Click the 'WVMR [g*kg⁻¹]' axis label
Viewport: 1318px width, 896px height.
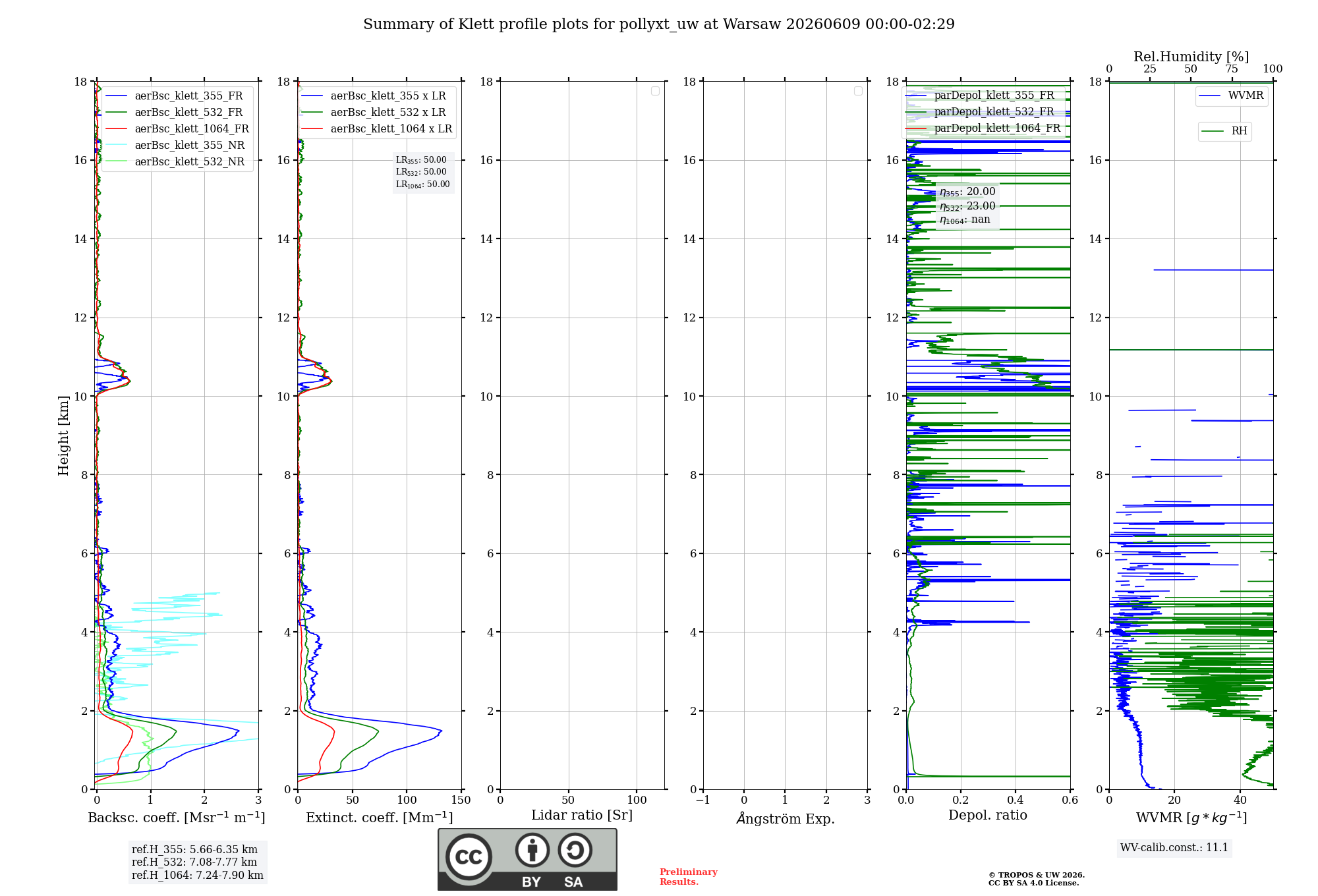point(1191,818)
